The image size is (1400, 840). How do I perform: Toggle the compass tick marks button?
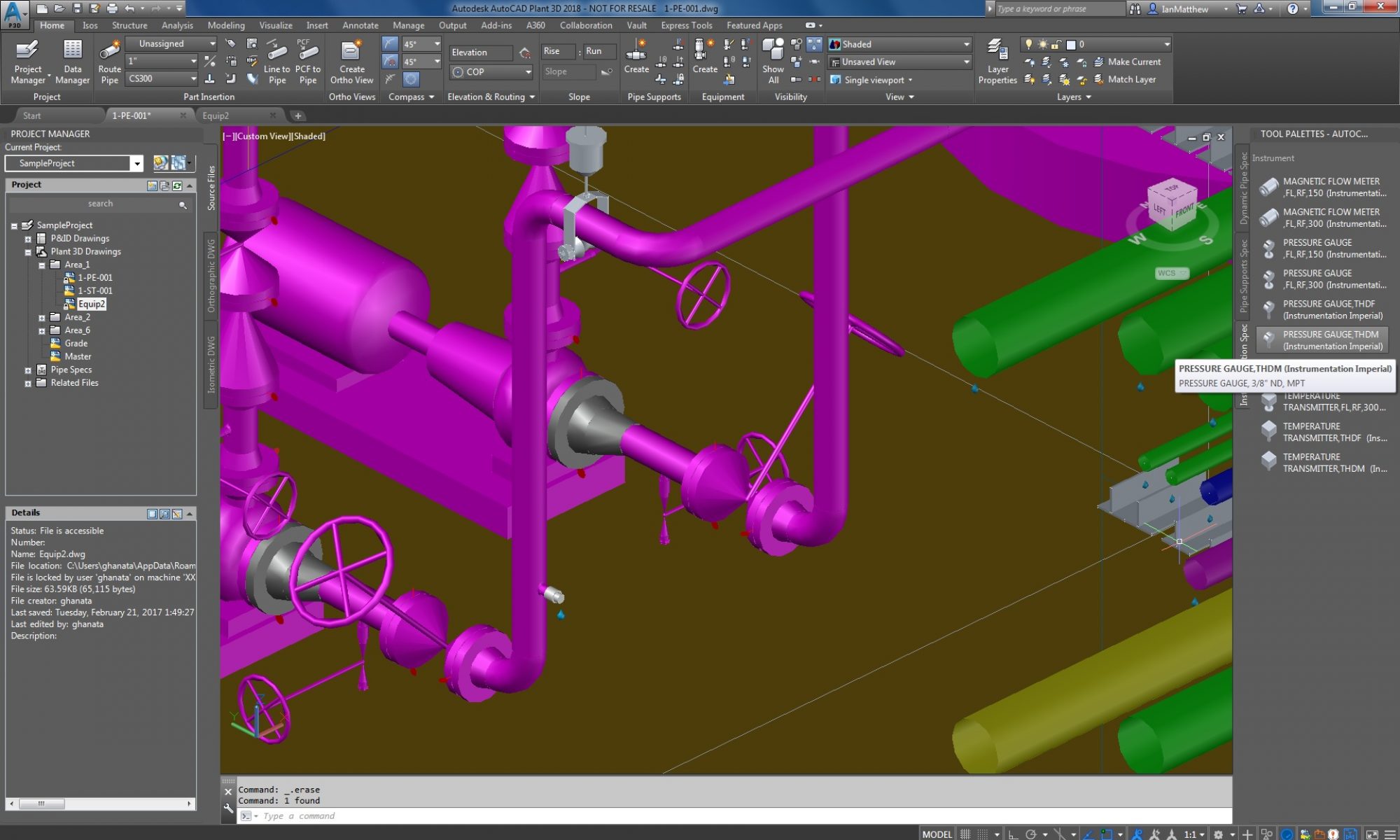[390, 79]
